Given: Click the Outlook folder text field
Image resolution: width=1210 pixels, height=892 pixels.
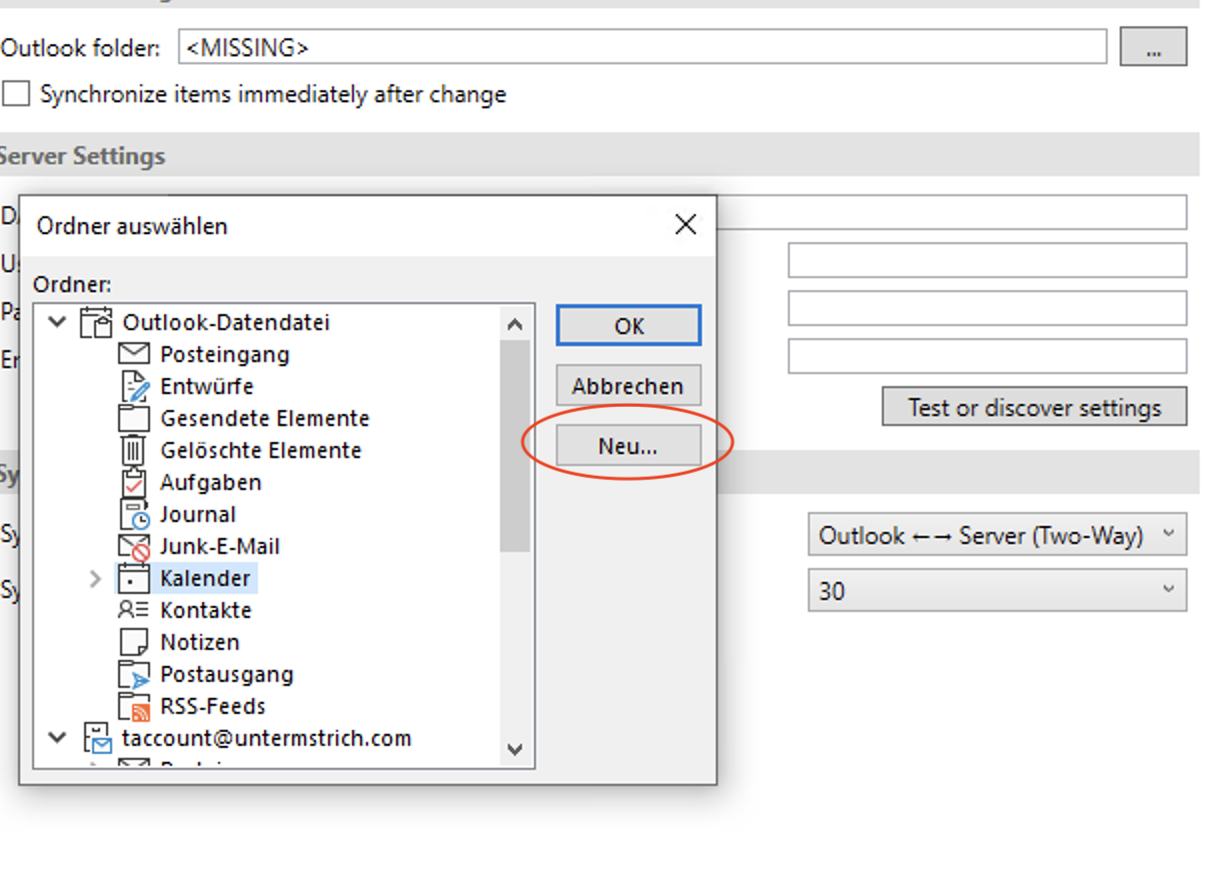Looking at the screenshot, I should coord(642,47).
